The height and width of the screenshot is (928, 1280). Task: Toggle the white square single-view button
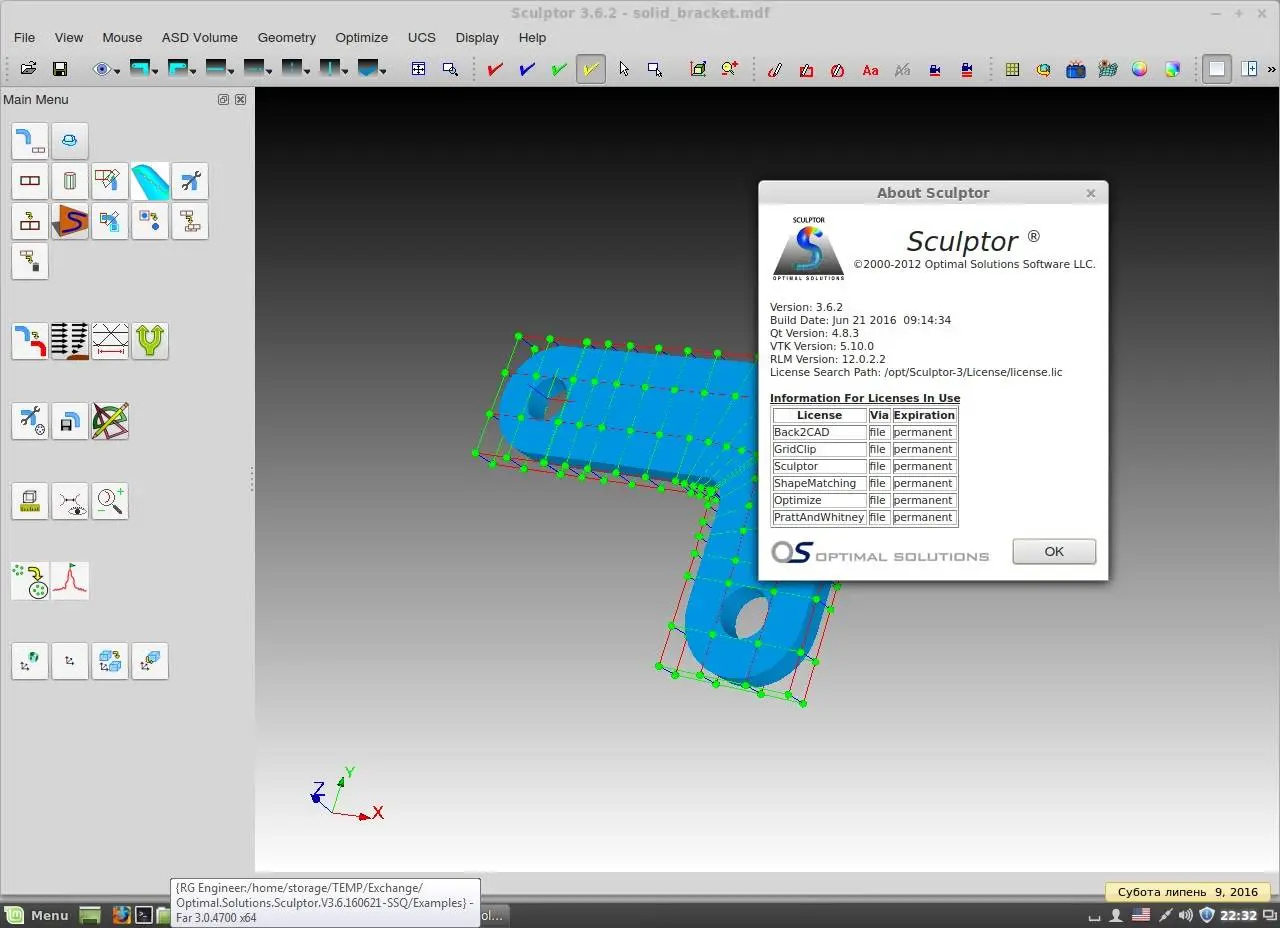tap(1217, 69)
